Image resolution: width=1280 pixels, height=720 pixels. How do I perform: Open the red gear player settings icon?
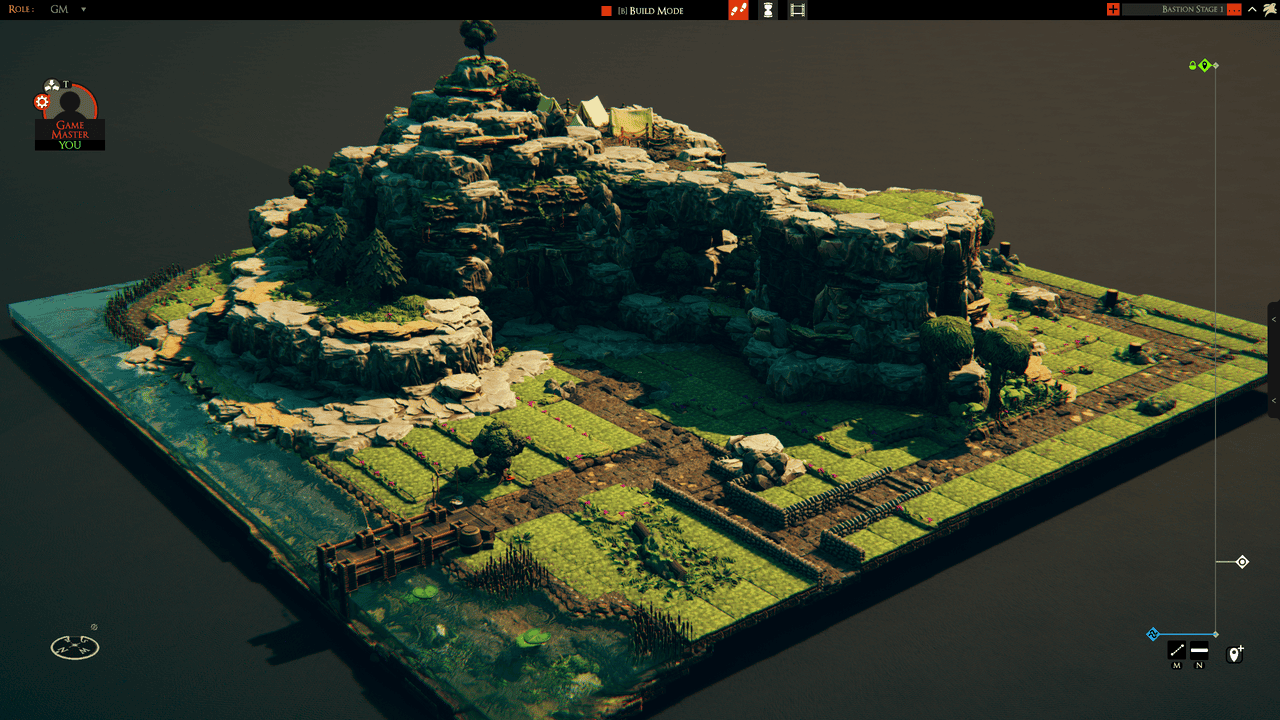click(x=42, y=102)
